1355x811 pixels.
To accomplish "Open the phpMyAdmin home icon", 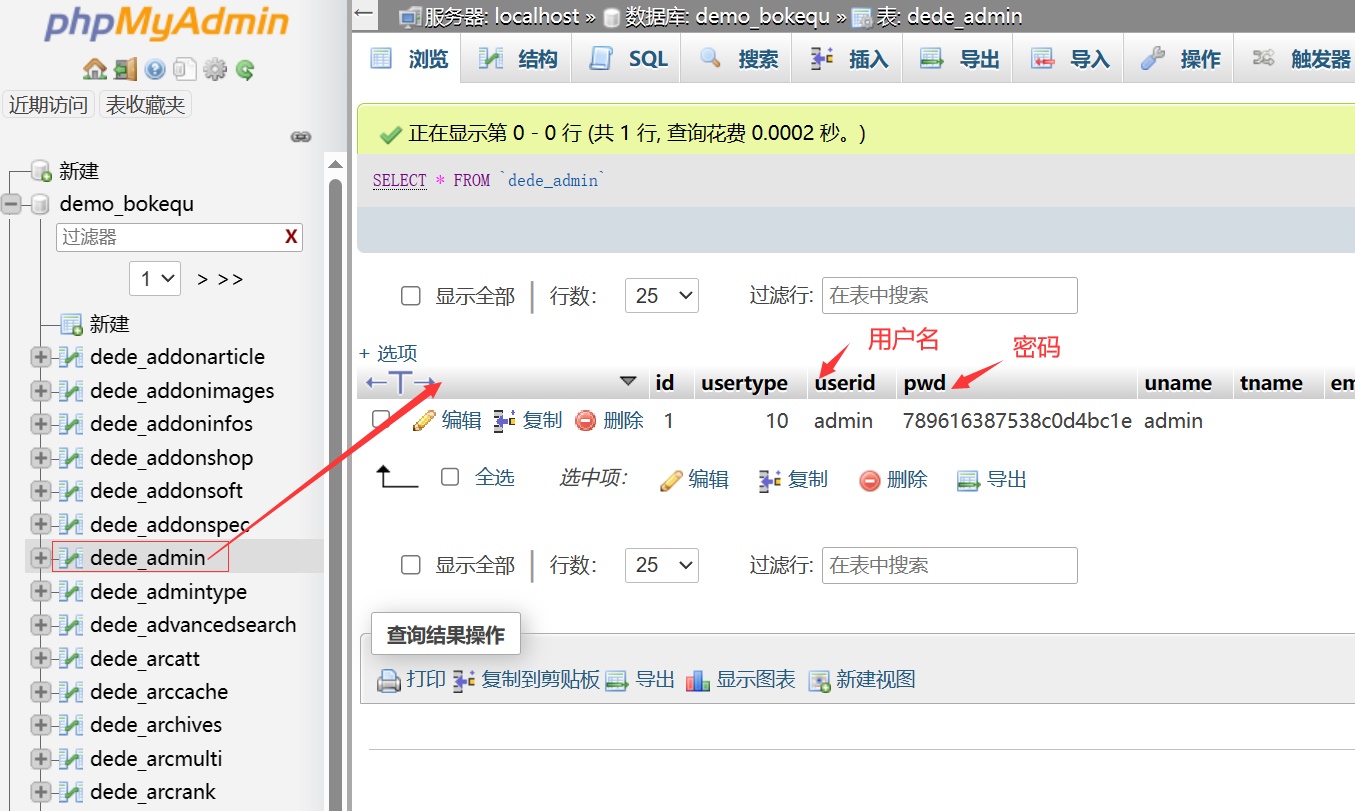I will click(x=95, y=69).
